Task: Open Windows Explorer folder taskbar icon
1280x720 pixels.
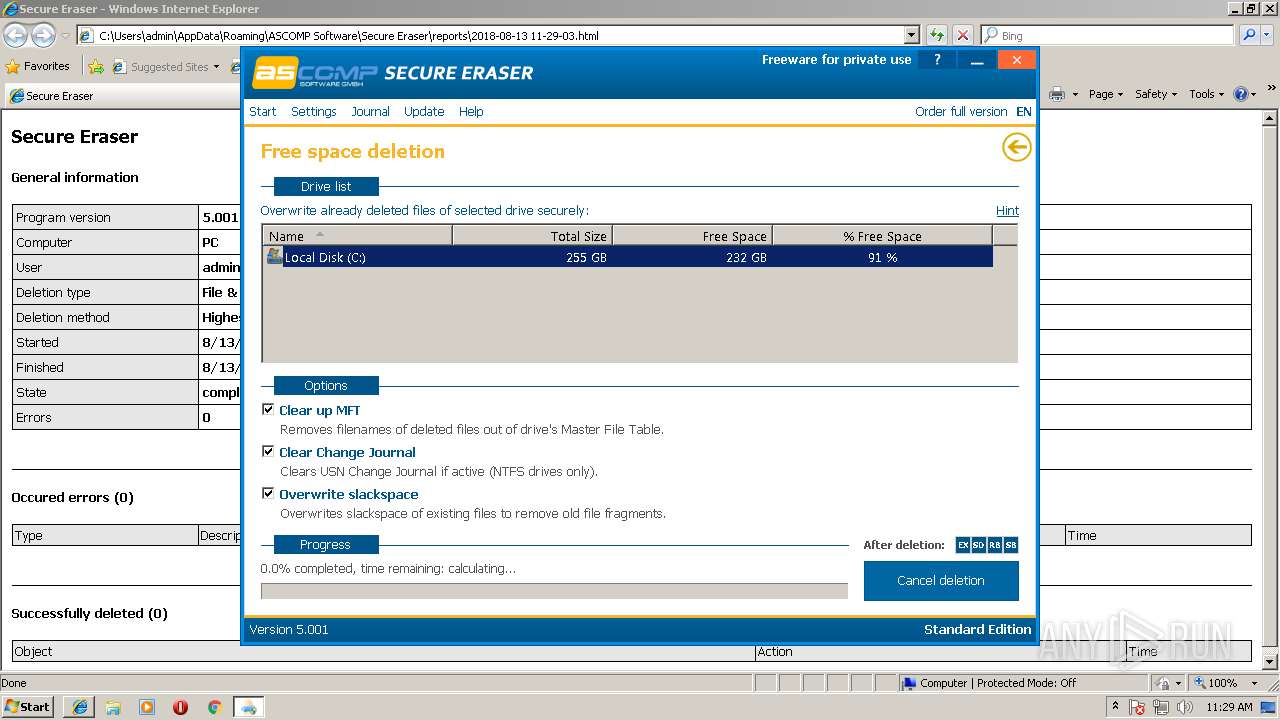Action: pos(113,707)
